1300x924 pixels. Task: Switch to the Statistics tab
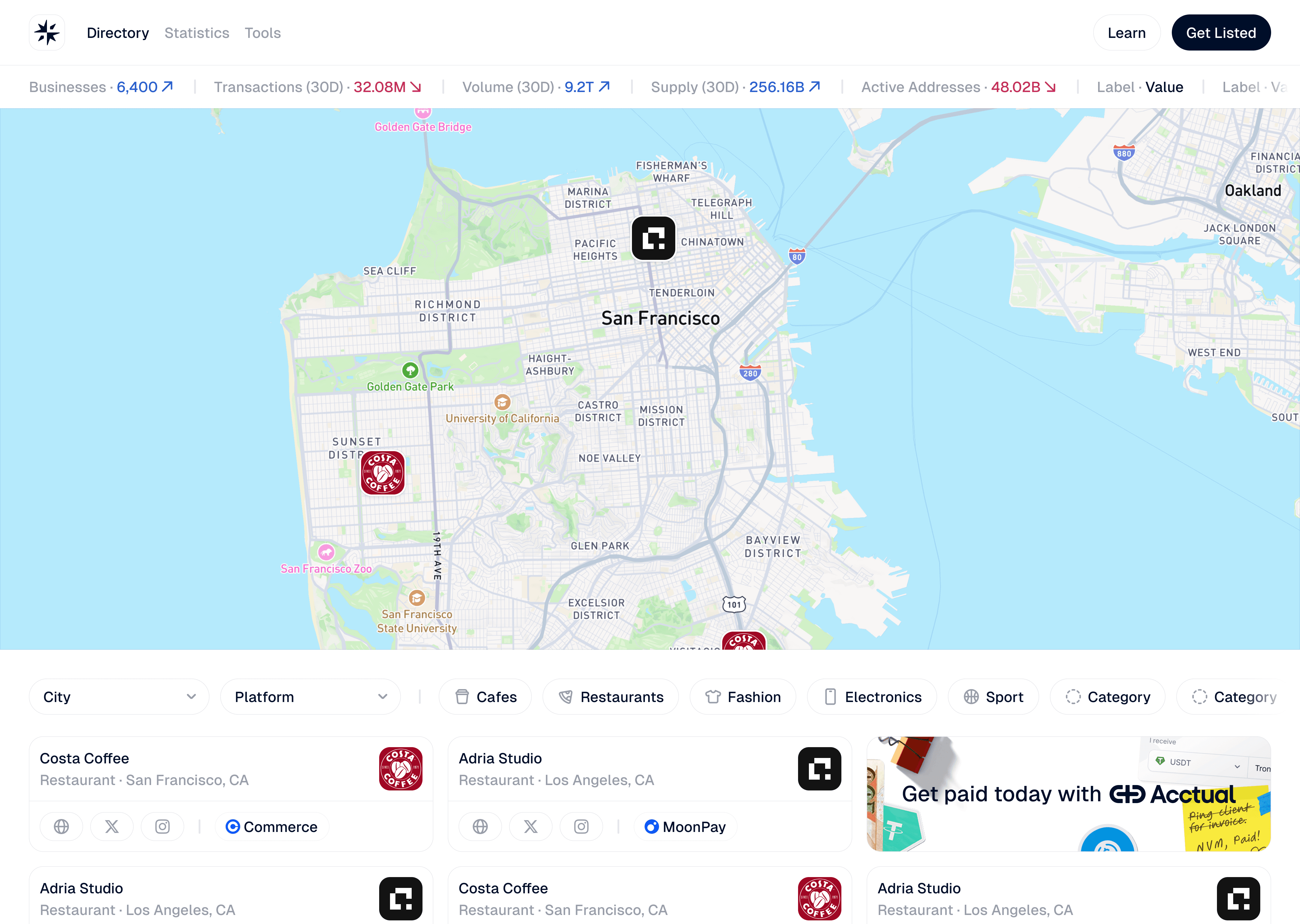197,33
